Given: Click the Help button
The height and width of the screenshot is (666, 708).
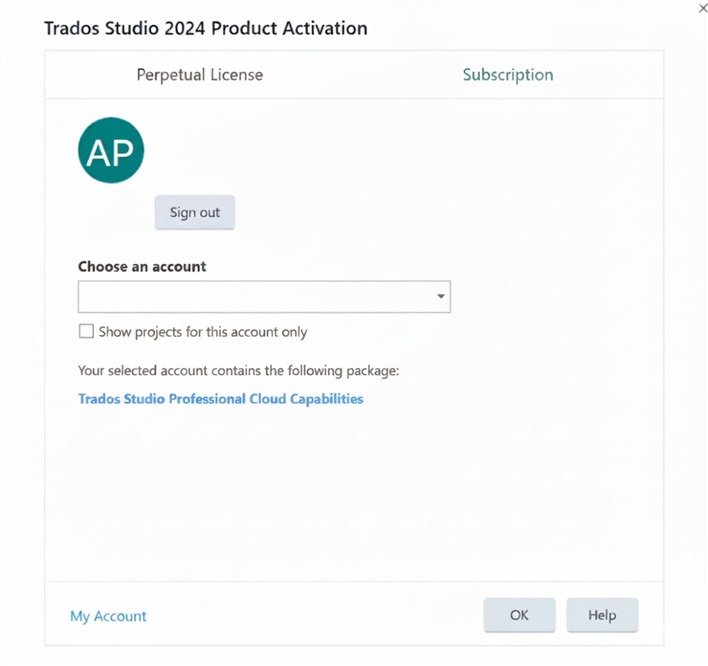Looking at the screenshot, I should click(x=602, y=615).
